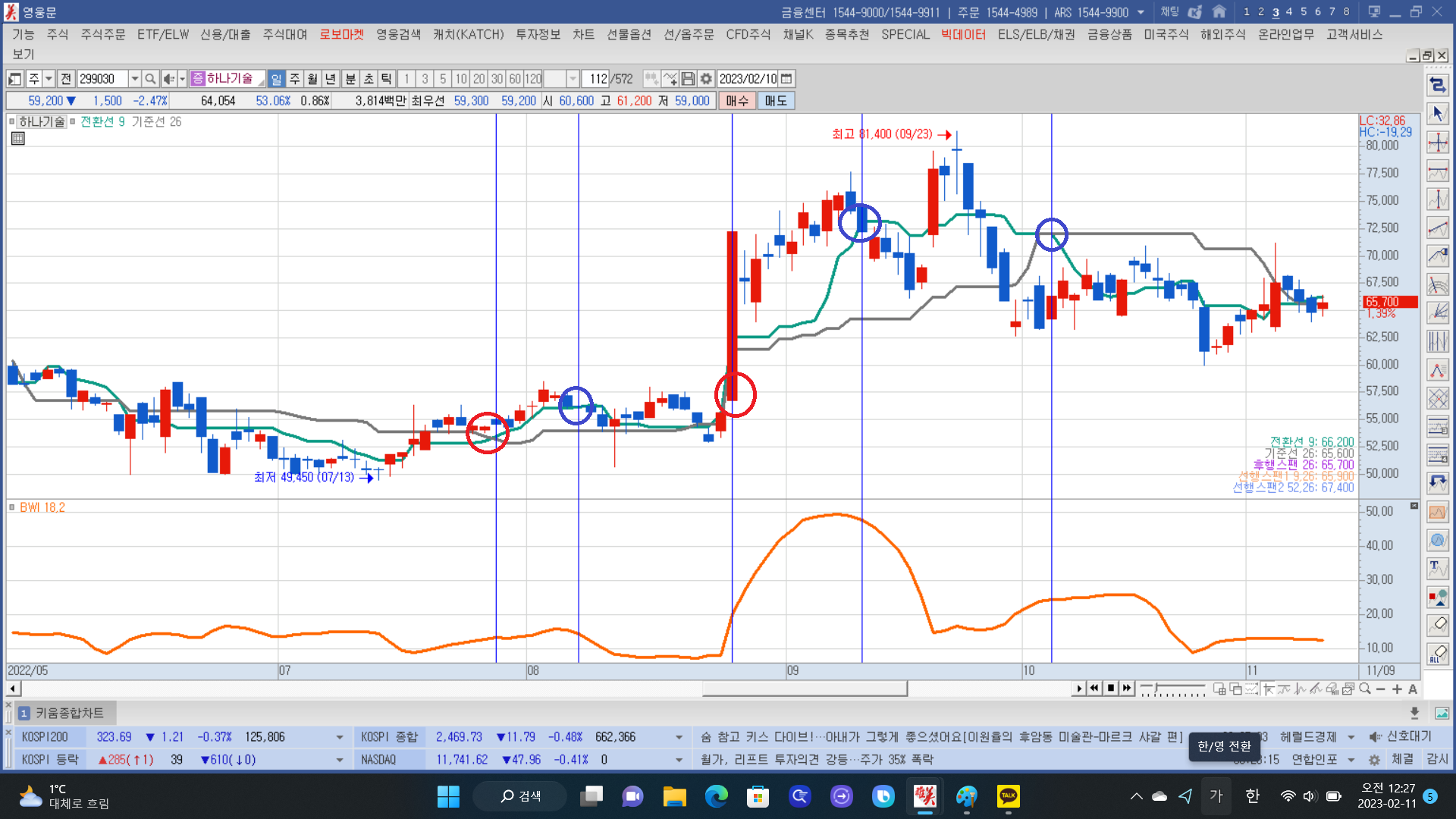This screenshot has height=819, width=1456.
Task: Click the 매도 sell button
Action: tap(776, 101)
